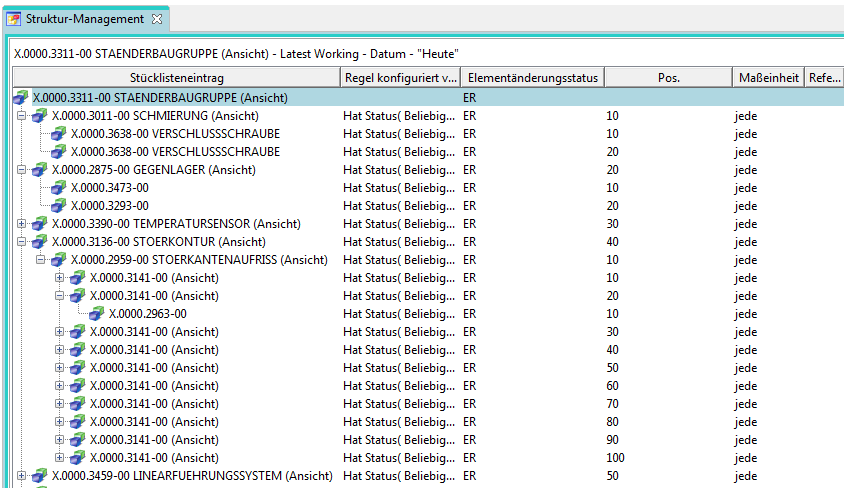Image resolution: width=844 pixels, height=488 pixels.
Task: Collapse the SCHMIERUNG tree node
Action: [x=22, y=116]
